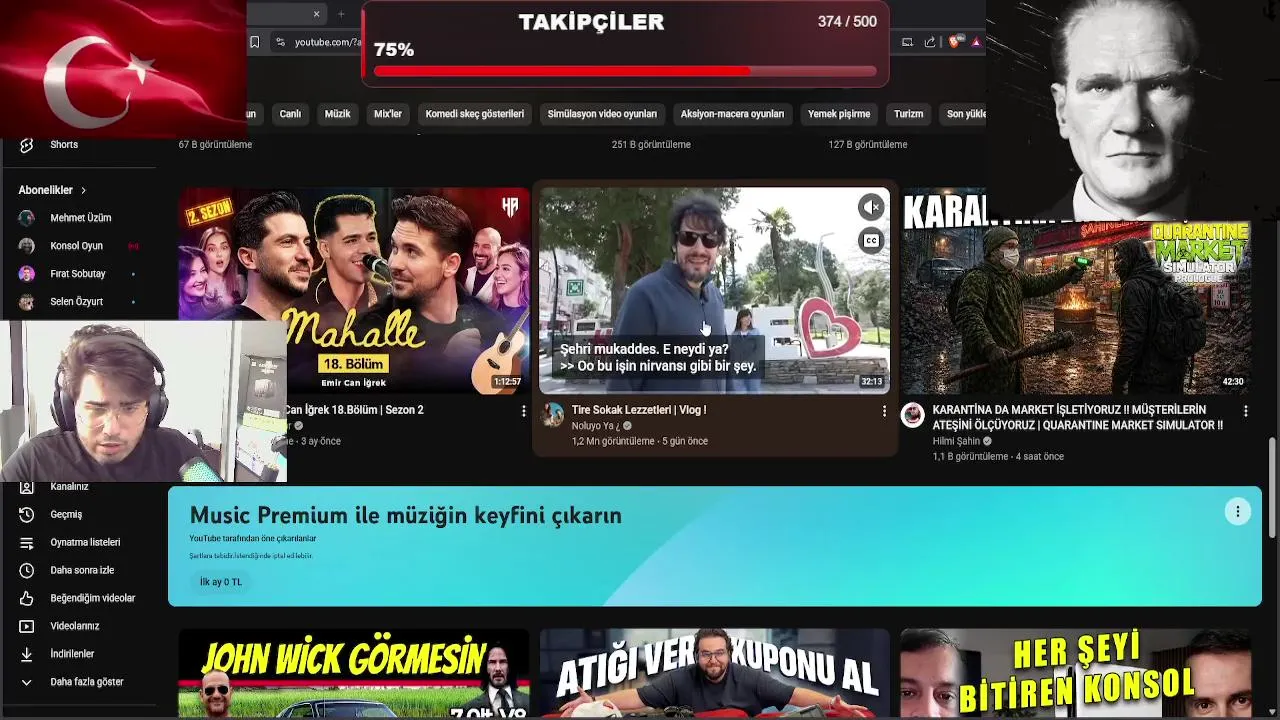The width and height of the screenshot is (1280, 720).
Task: Open options for Karantina Market video
Action: point(1245,411)
